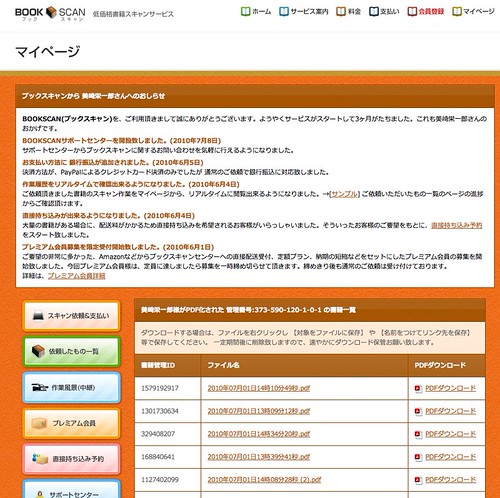Click the PDF icon in row 329408207
Image resolution: width=500 pixels, height=498 pixels.
(418, 434)
